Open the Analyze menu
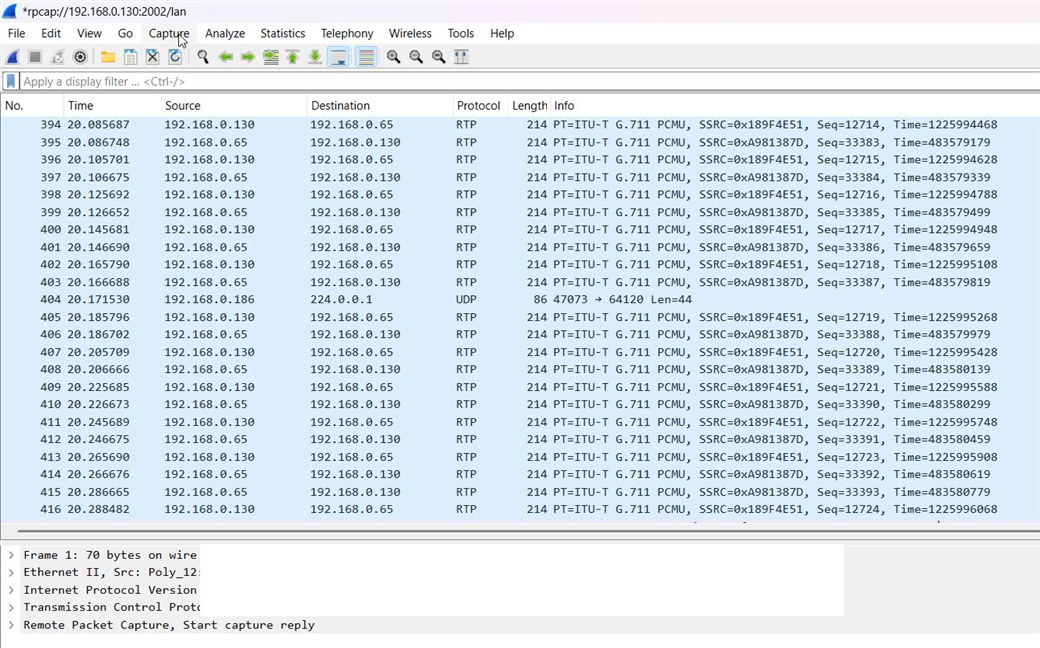The image size is (1040, 648). pyautogui.click(x=225, y=33)
